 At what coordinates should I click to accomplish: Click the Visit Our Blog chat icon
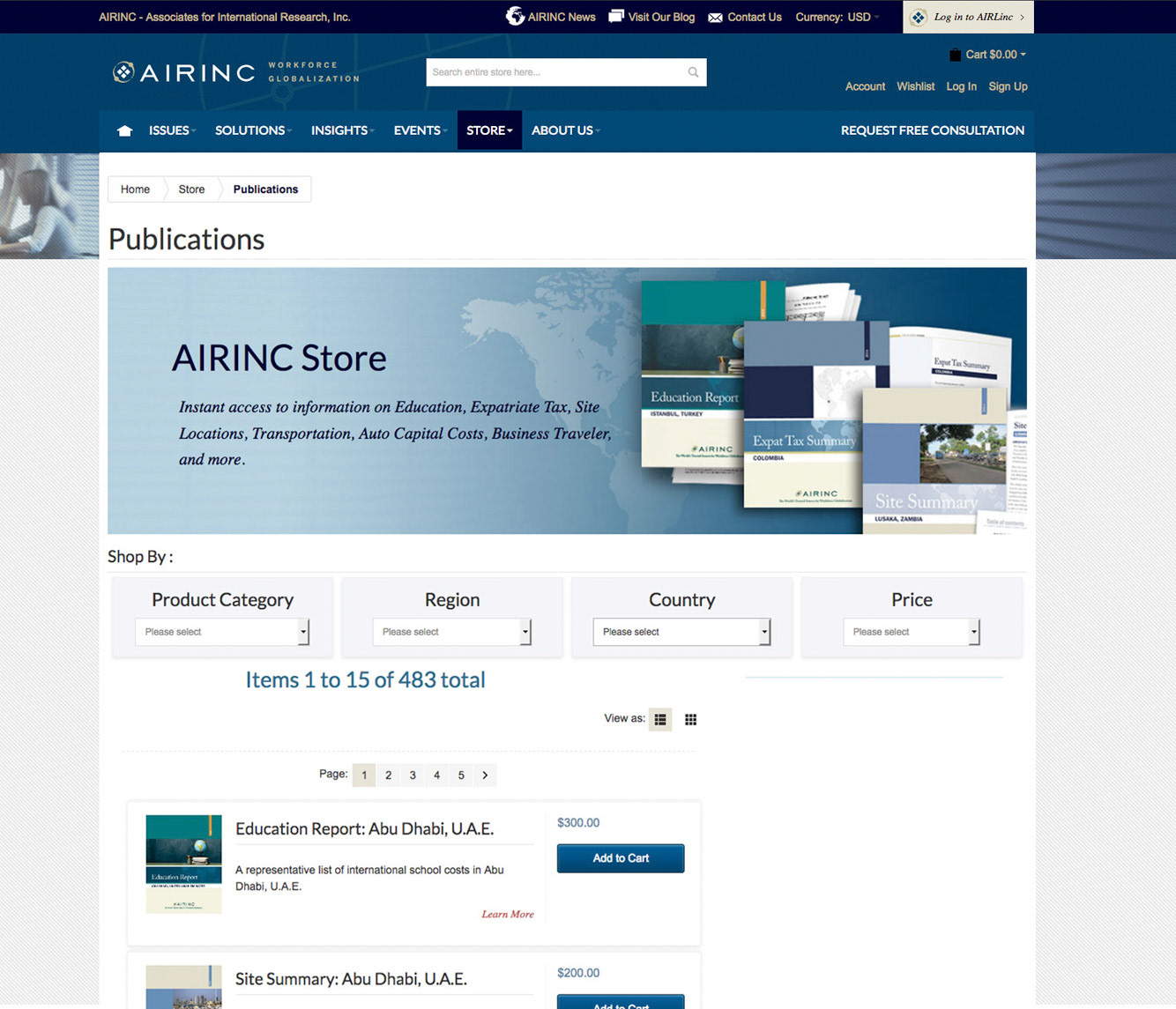(616, 16)
